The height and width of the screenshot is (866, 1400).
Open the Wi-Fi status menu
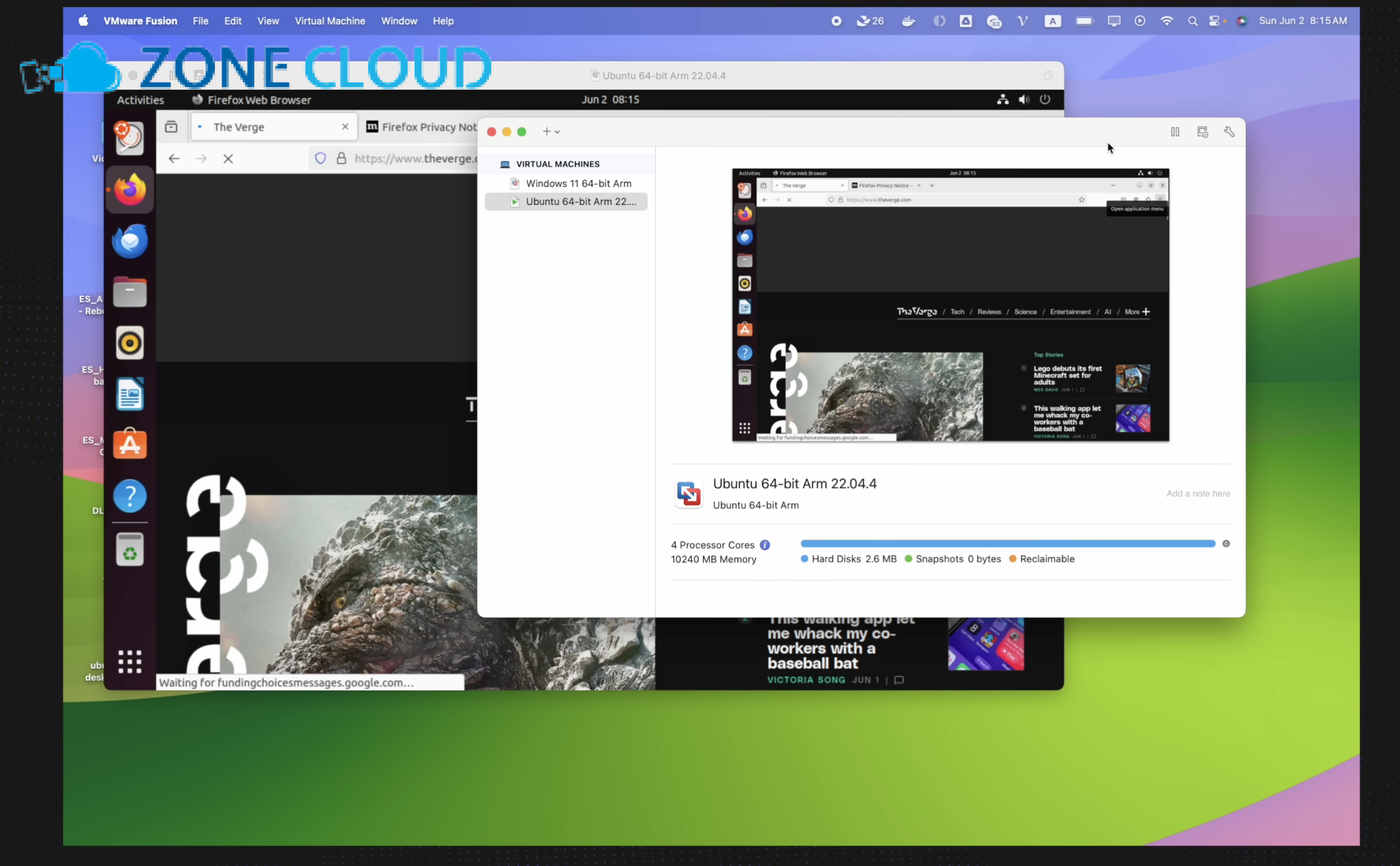1167,21
